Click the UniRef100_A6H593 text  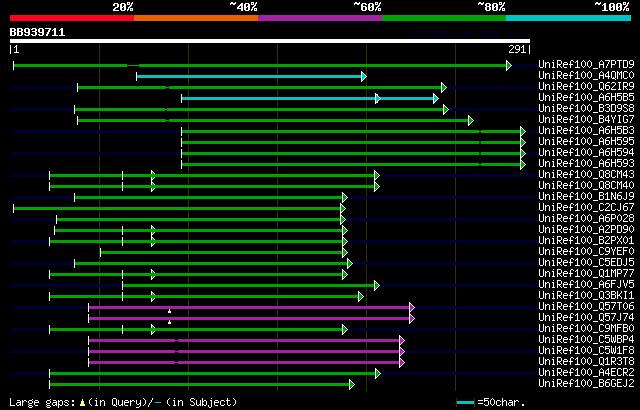click(x=586, y=164)
